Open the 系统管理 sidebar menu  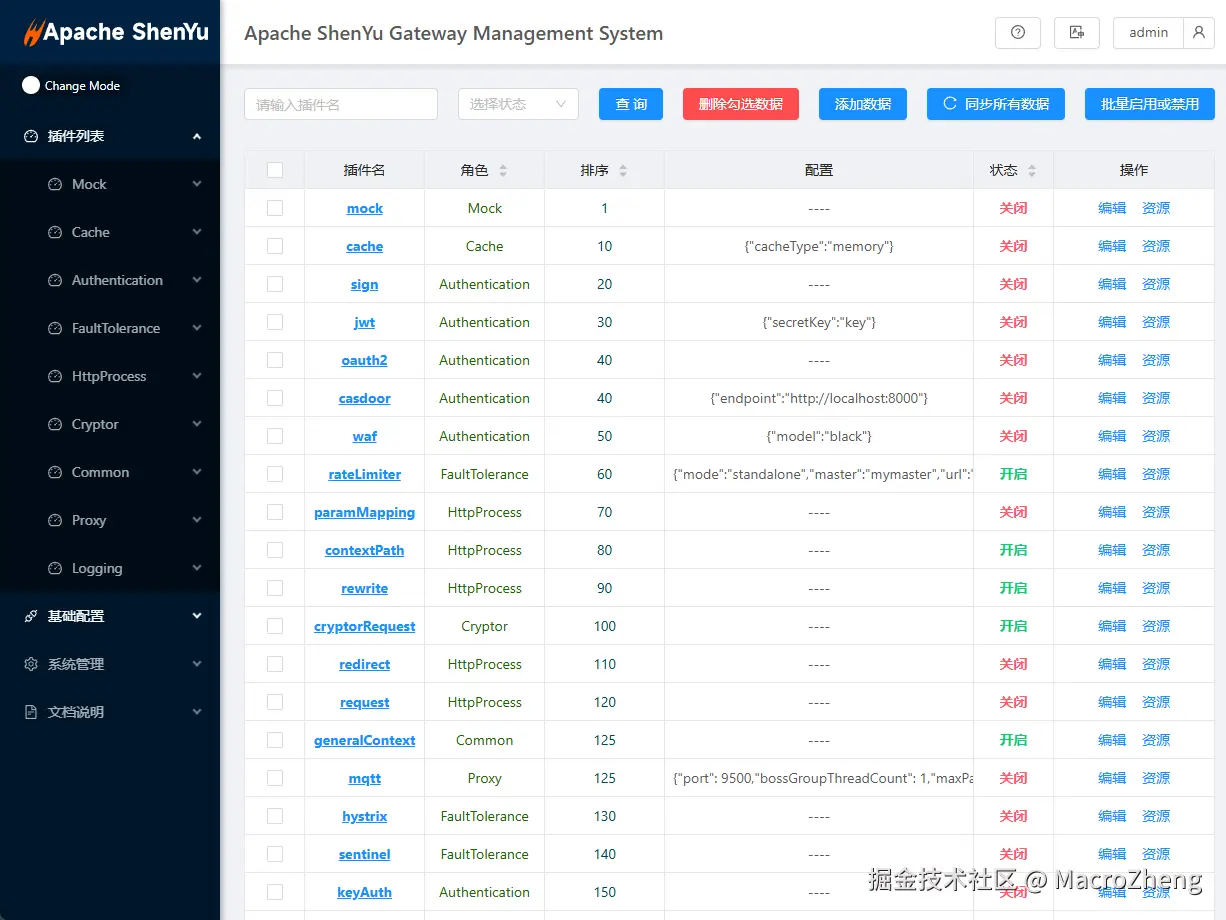click(x=110, y=664)
